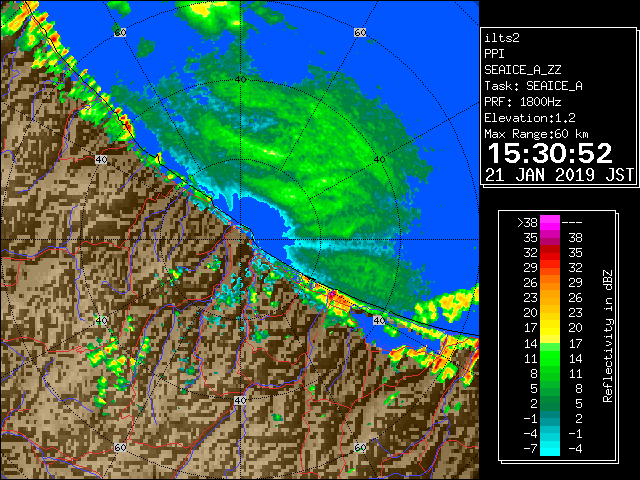Viewport: 640px width, 480px height.
Task: Select the red 32 to 35 legend band
Action: coord(550,252)
